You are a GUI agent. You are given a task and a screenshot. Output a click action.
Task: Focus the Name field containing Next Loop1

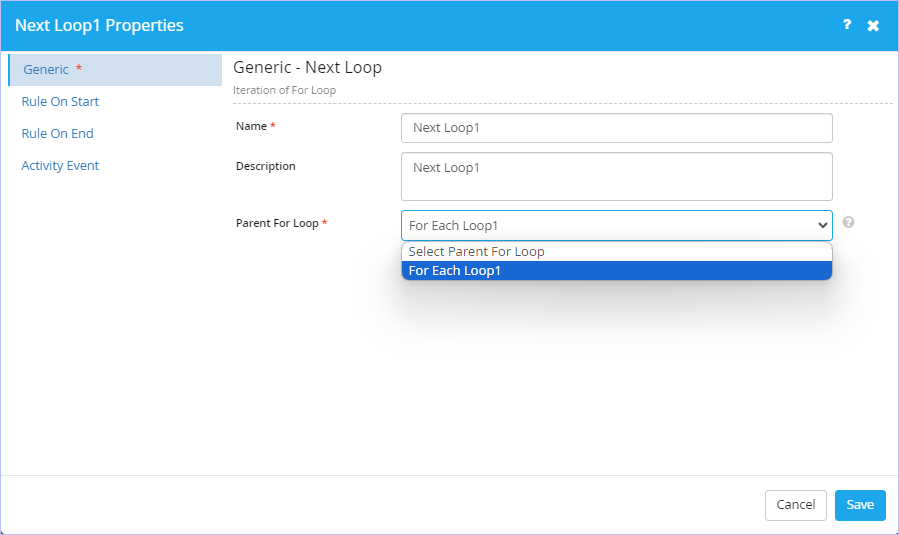[x=617, y=128]
